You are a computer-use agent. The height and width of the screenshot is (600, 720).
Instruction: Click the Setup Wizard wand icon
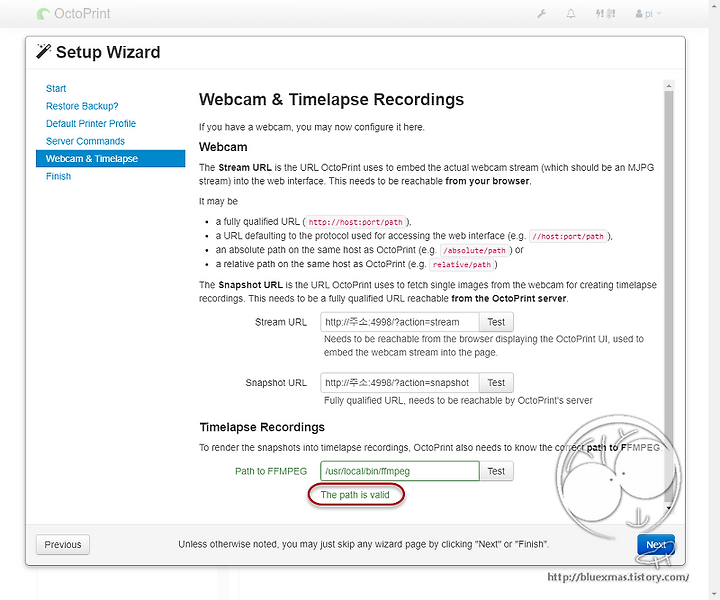pyautogui.click(x=44, y=51)
